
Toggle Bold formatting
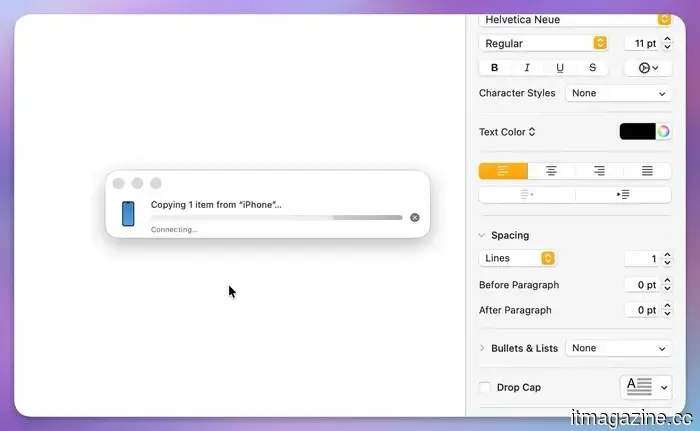tap(495, 68)
